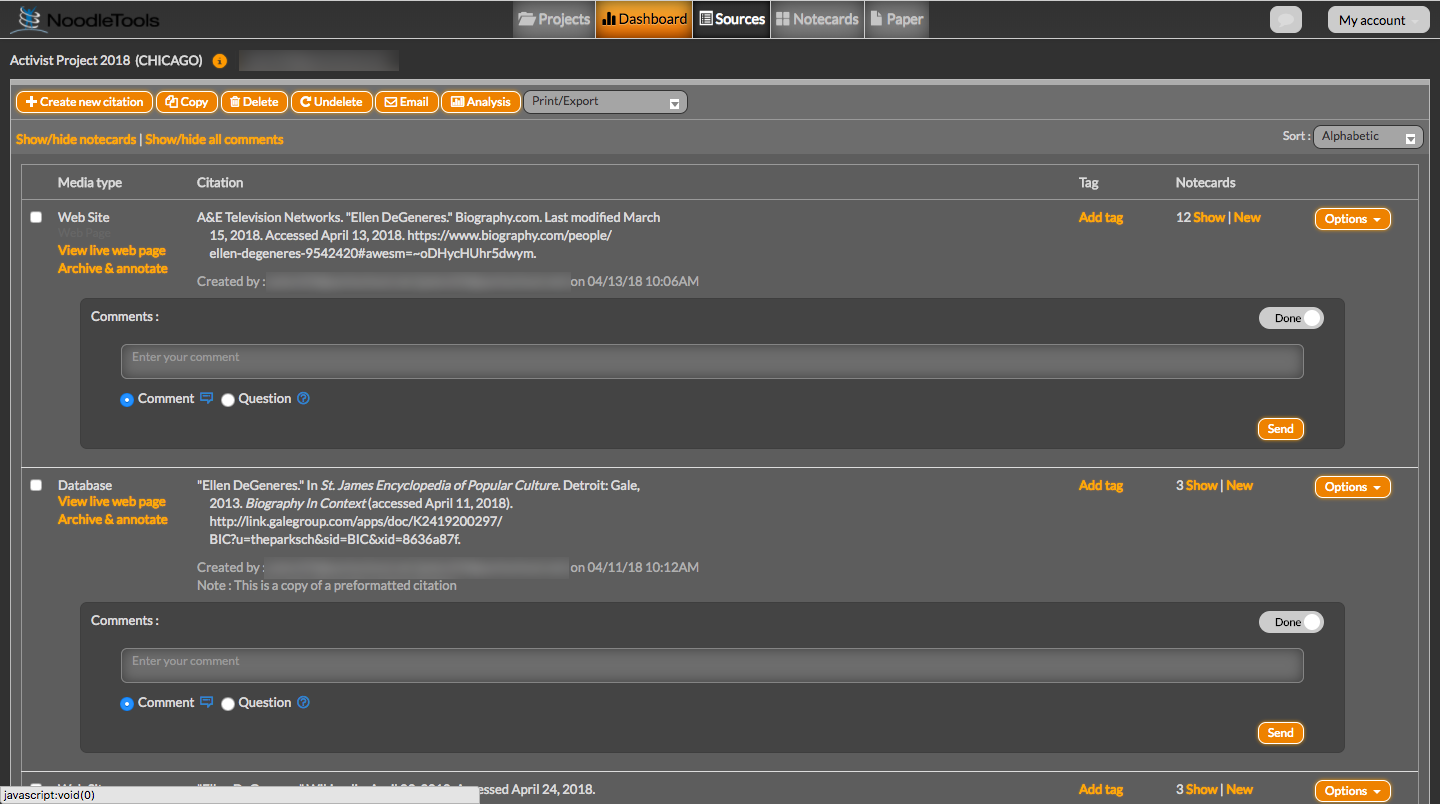Open the Paper tab
This screenshot has width=1440, height=804.
[x=897, y=19]
